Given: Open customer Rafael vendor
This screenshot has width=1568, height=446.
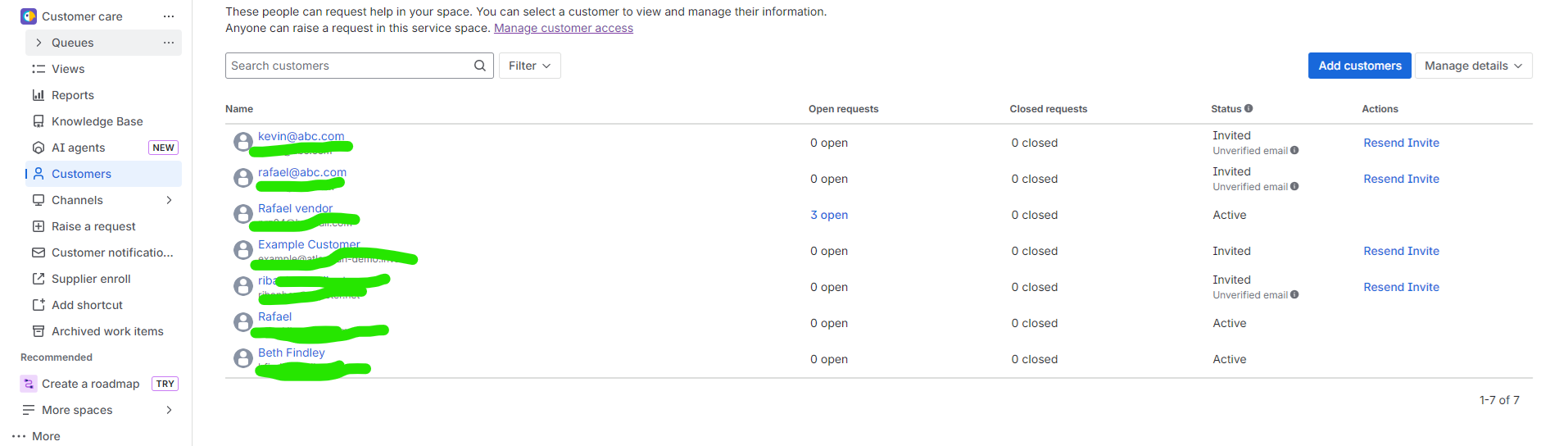Looking at the screenshot, I should pyautogui.click(x=295, y=208).
